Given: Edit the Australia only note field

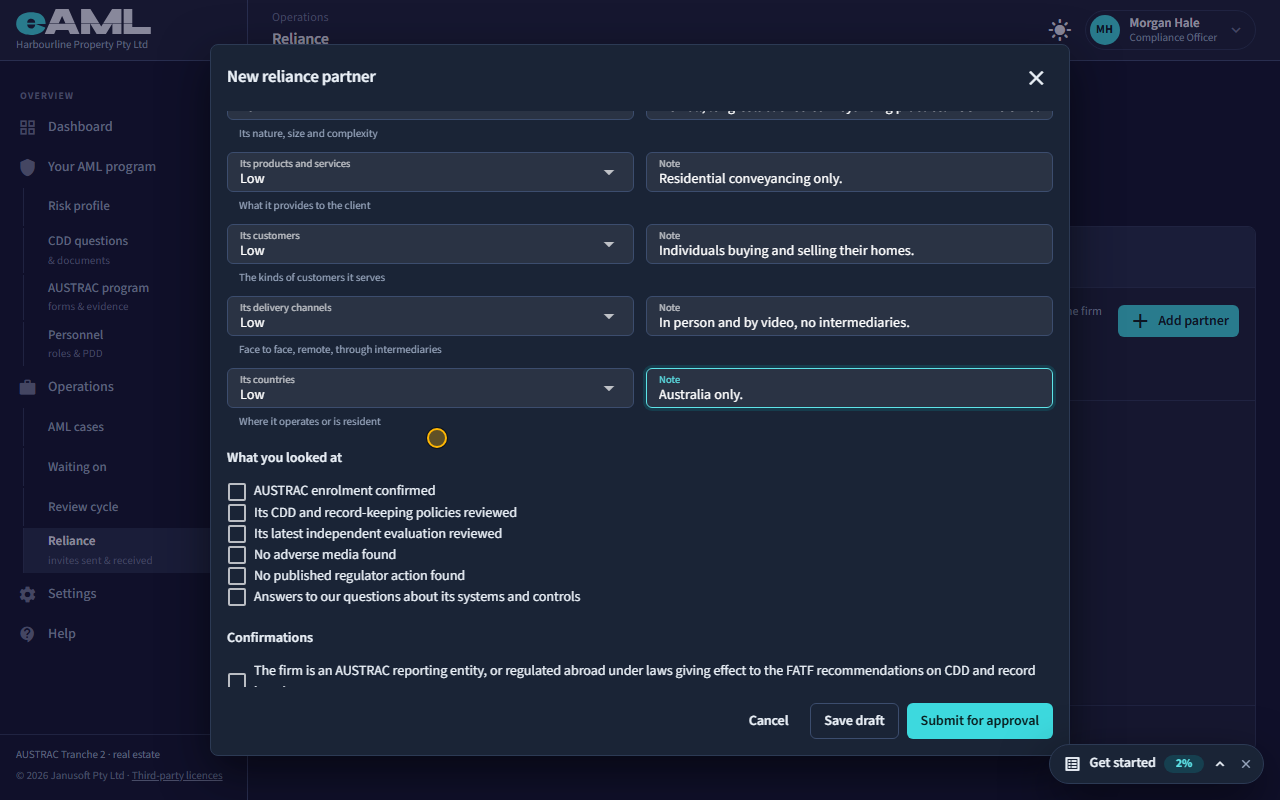Looking at the screenshot, I should pyautogui.click(x=849, y=388).
